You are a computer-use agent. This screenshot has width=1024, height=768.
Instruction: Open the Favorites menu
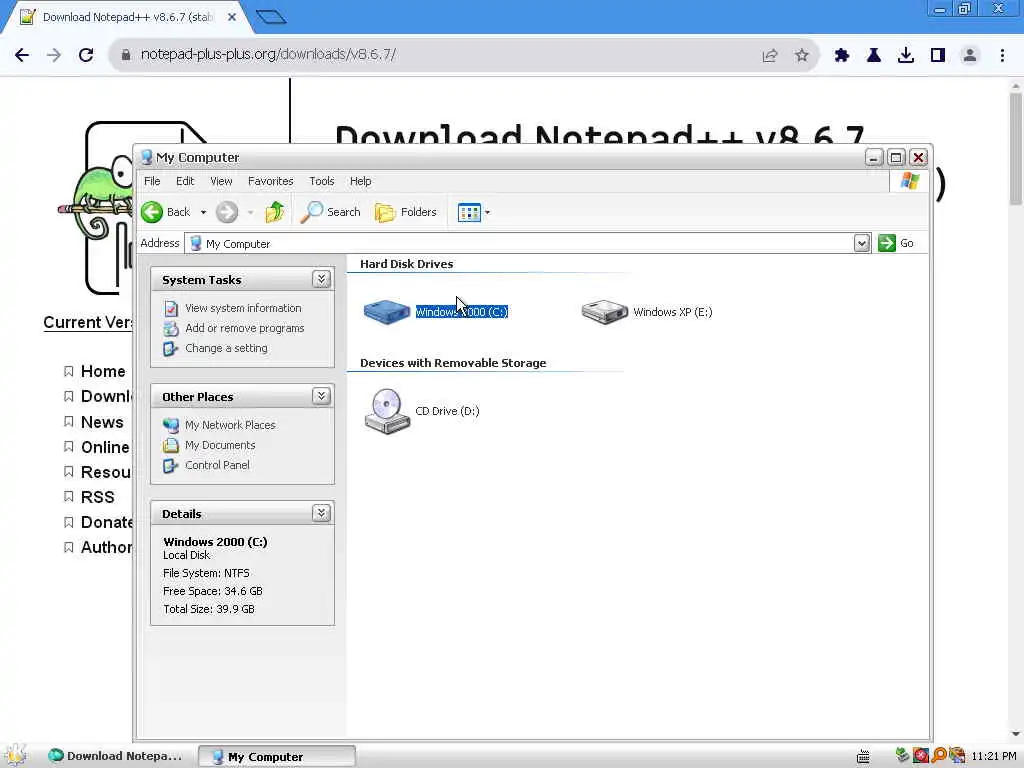pos(270,181)
